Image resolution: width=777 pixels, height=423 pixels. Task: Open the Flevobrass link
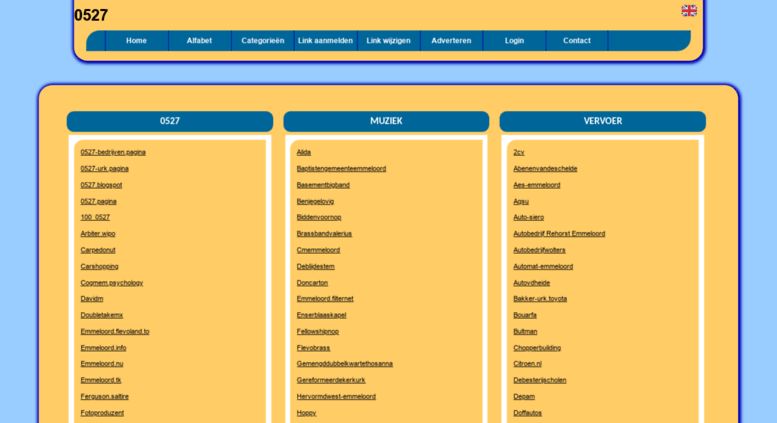(314, 347)
